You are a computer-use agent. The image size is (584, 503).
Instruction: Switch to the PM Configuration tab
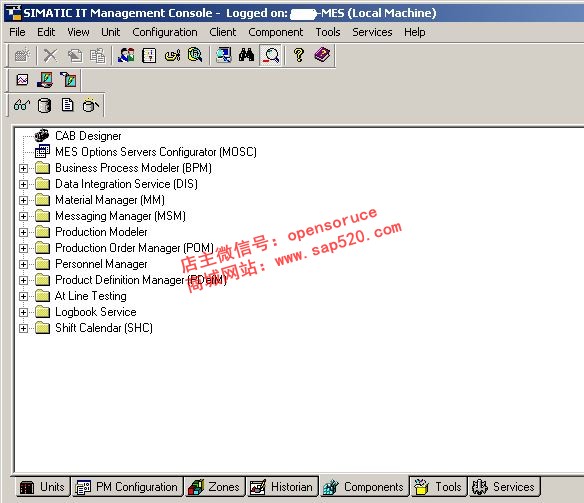[127, 487]
